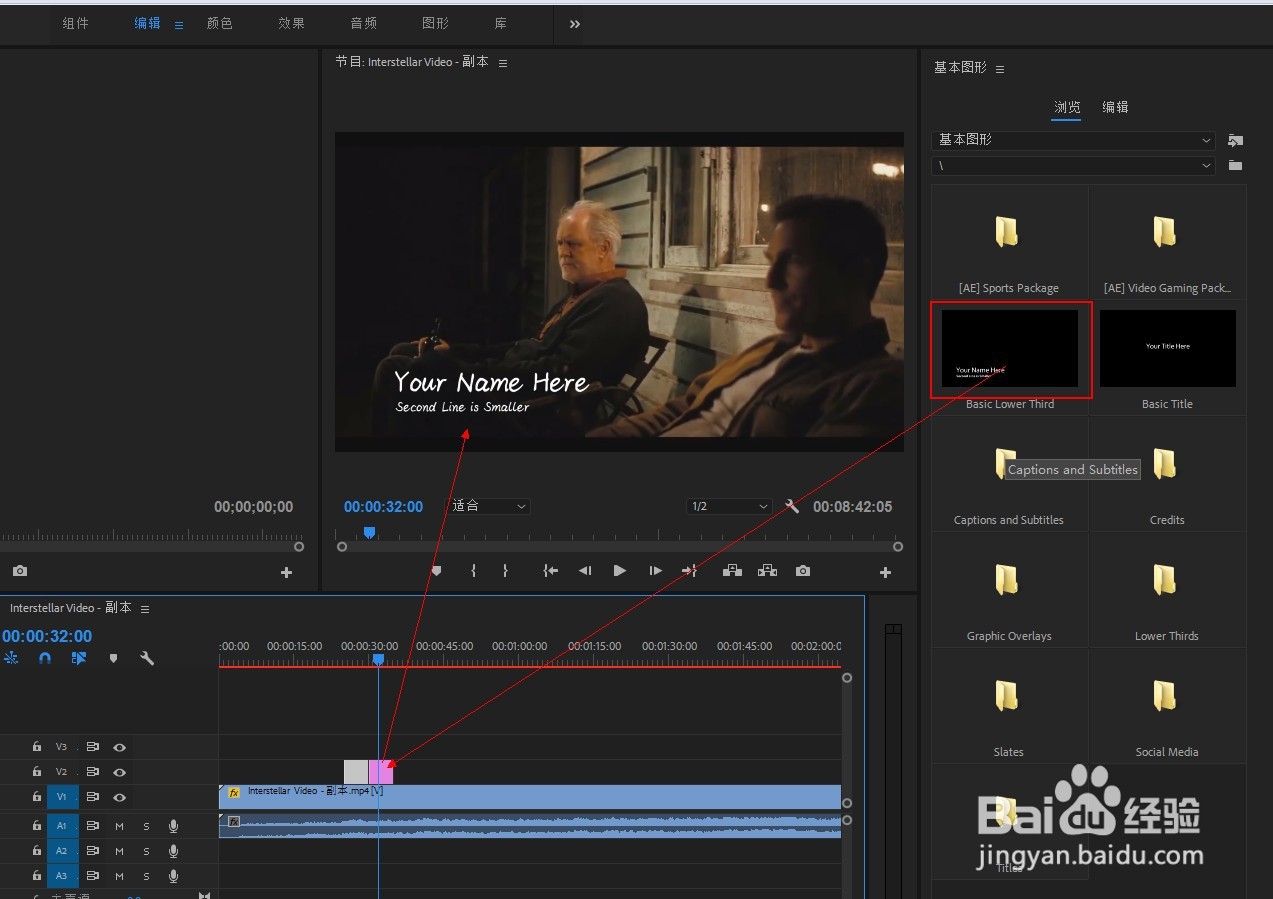The height and width of the screenshot is (899, 1273).
Task: Open button editor plus in program monitor
Action: point(885,573)
